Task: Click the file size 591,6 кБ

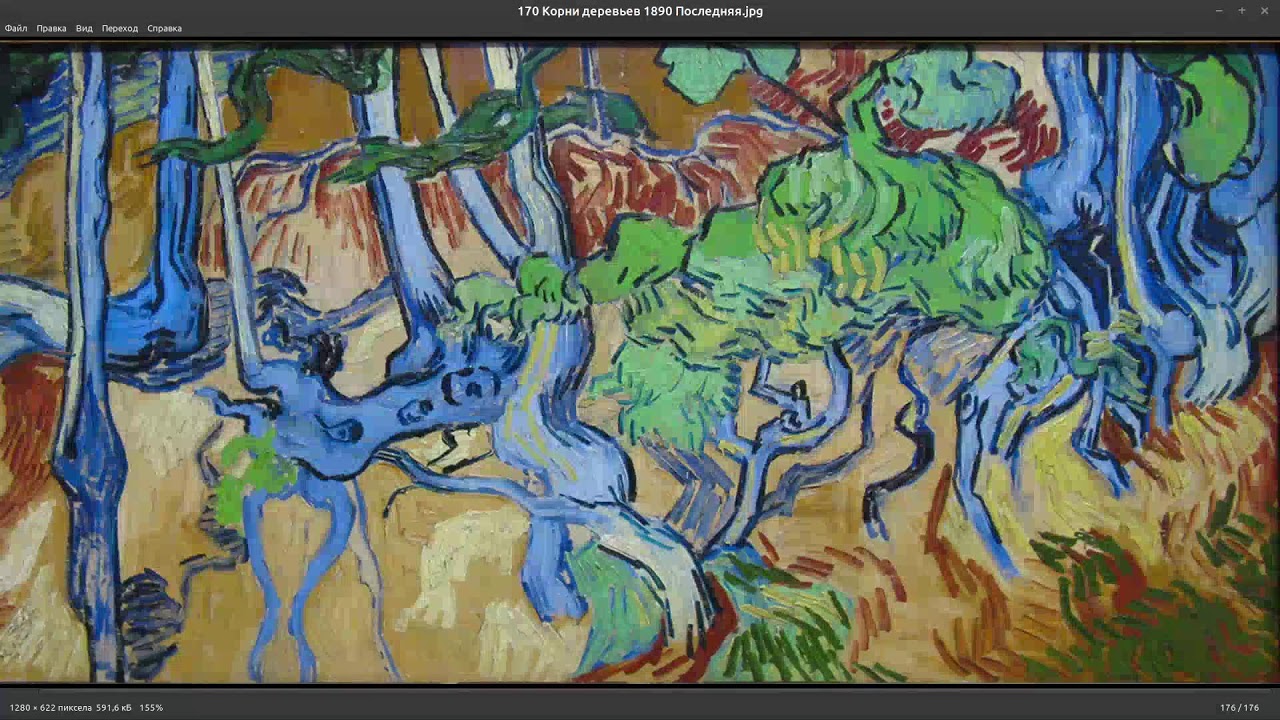Action: pyautogui.click(x=114, y=708)
